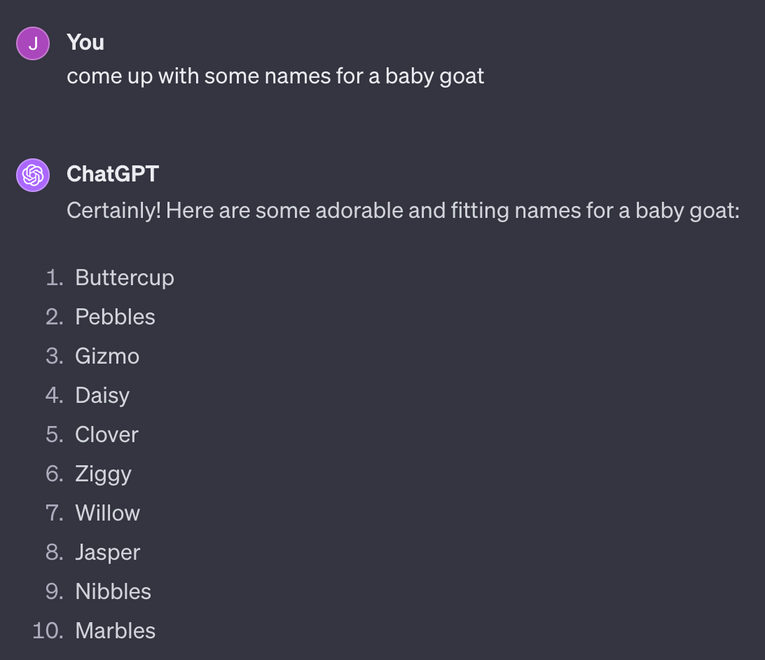Click the Gizmo name in list
765x660 pixels.
click(x=107, y=356)
